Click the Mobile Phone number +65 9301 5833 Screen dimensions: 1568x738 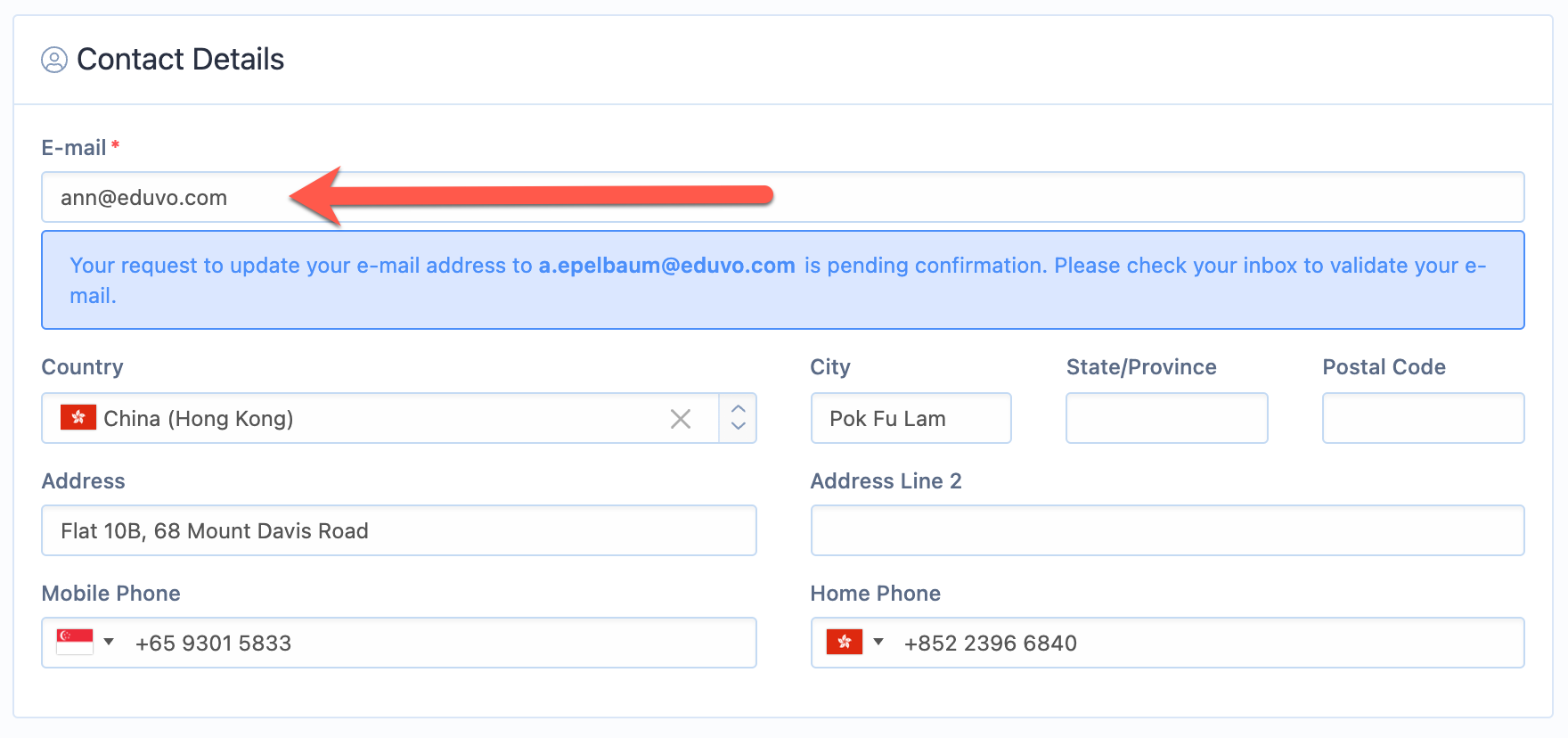(x=213, y=644)
